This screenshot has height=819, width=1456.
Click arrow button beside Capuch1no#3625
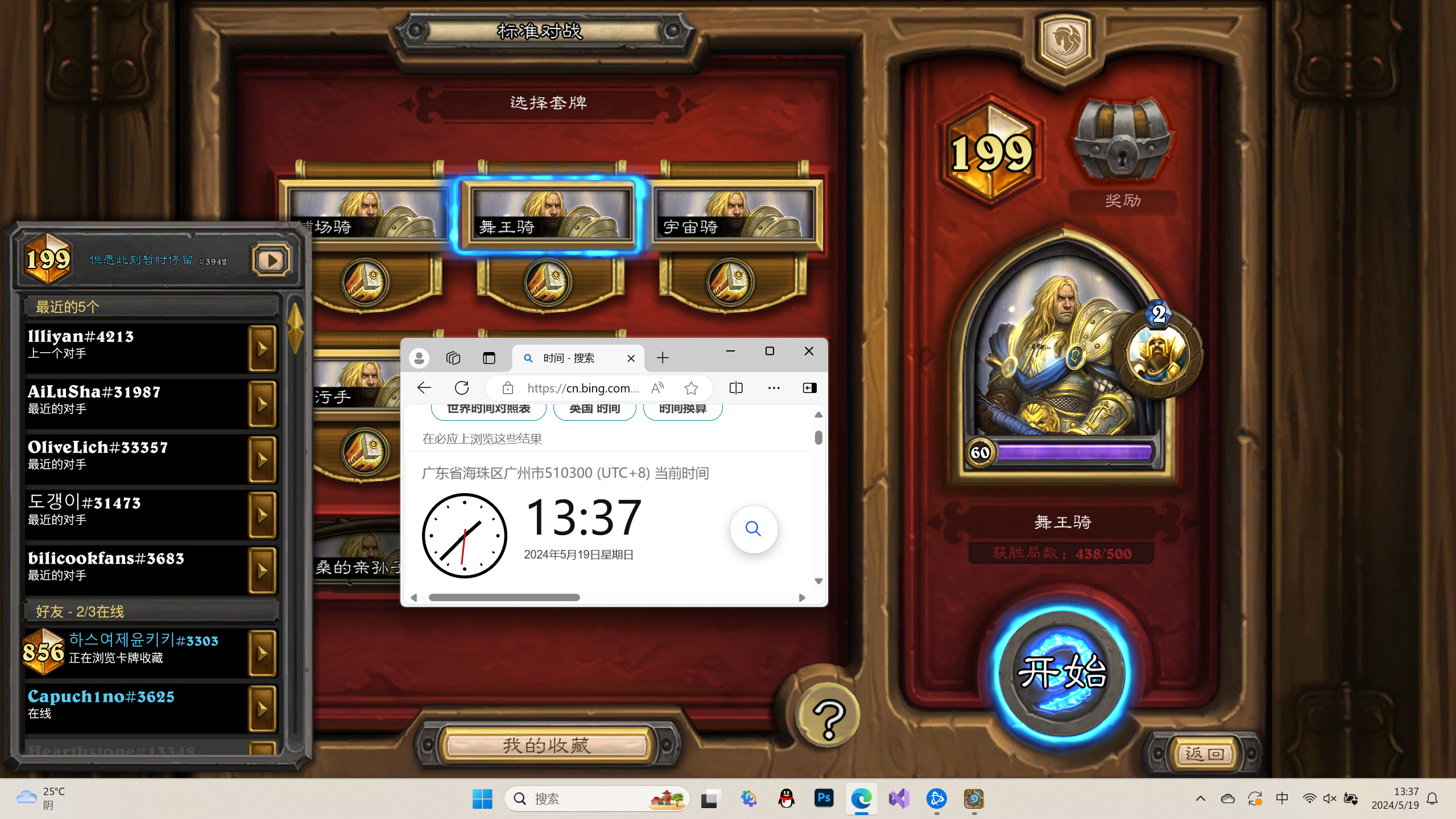pos(262,708)
